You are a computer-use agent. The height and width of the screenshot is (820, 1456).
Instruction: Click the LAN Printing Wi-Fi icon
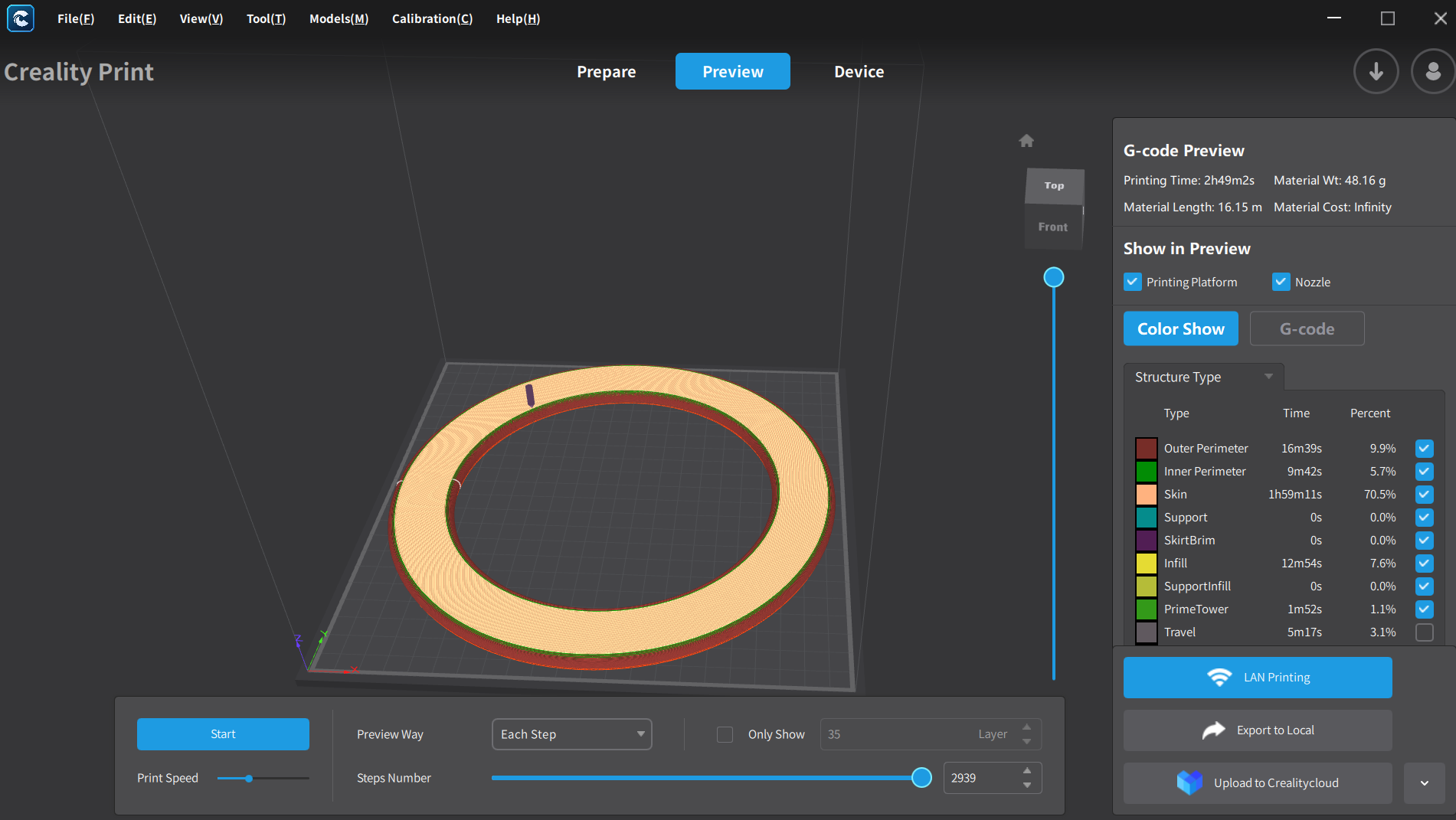pos(1219,678)
